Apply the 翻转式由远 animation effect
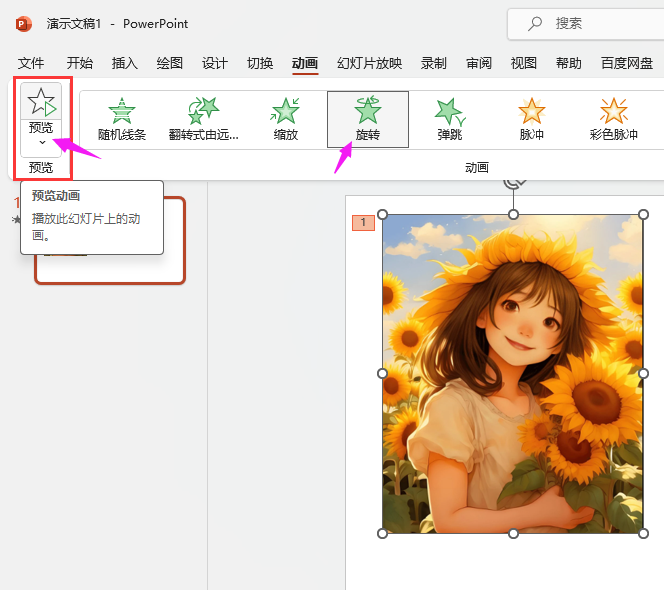 point(204,119)
